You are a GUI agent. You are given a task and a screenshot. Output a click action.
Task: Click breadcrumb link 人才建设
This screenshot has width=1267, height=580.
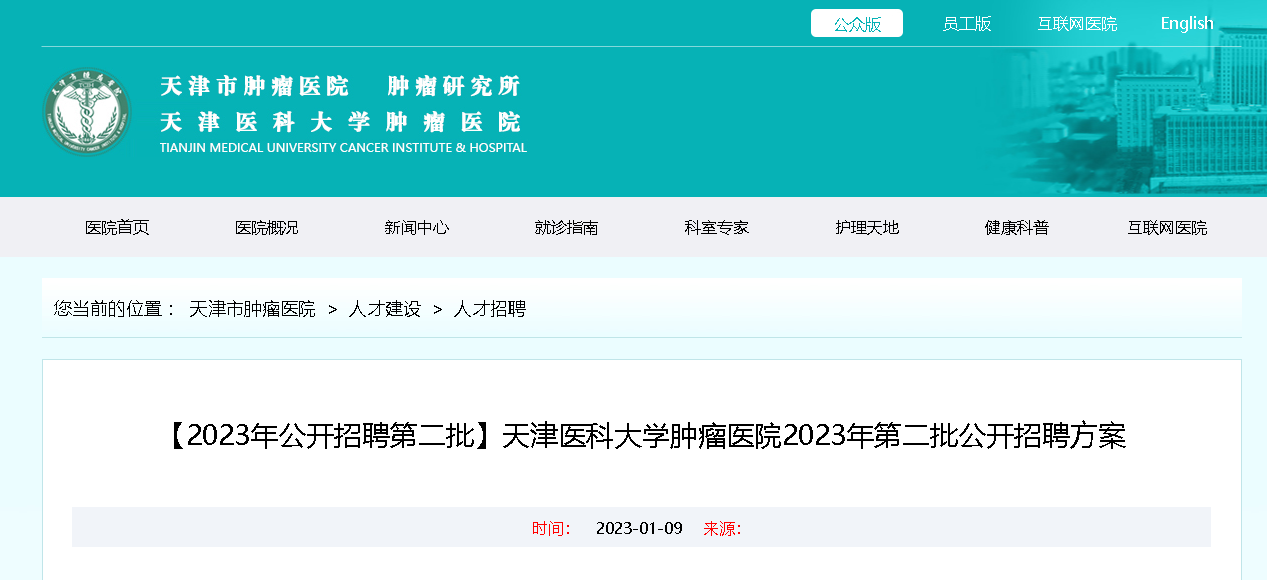click(385, 309)
